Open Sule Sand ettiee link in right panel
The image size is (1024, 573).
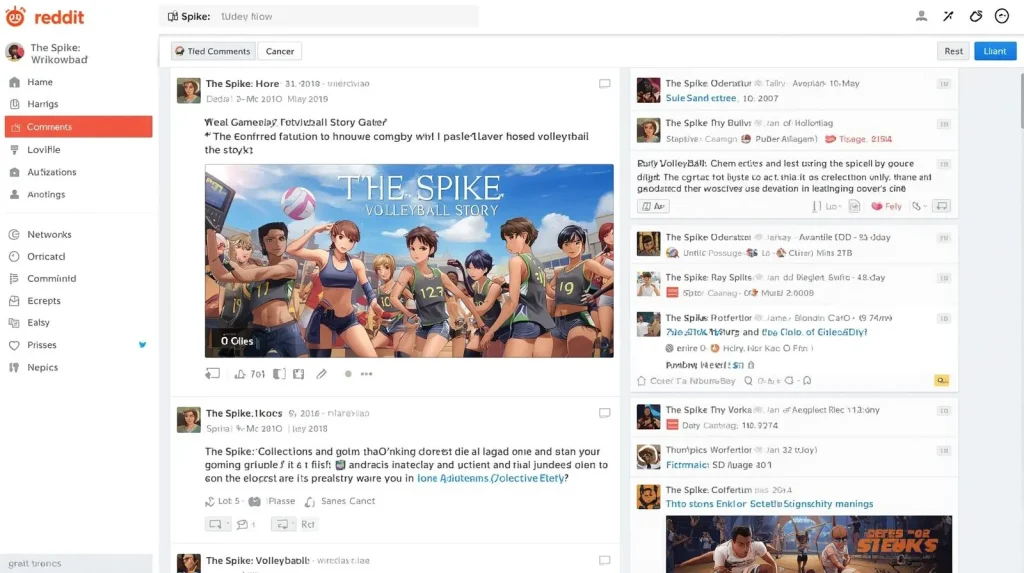click(701, 98)
